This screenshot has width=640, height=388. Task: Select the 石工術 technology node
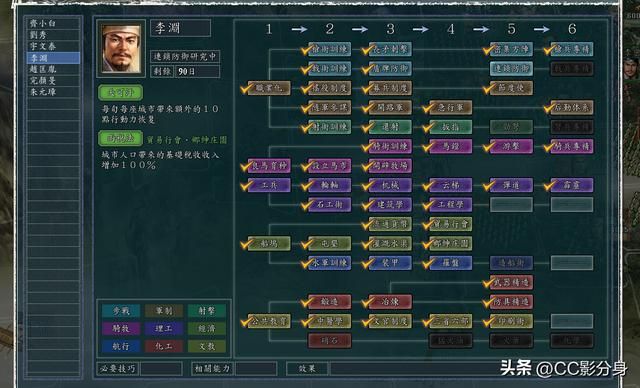point(330,205)
